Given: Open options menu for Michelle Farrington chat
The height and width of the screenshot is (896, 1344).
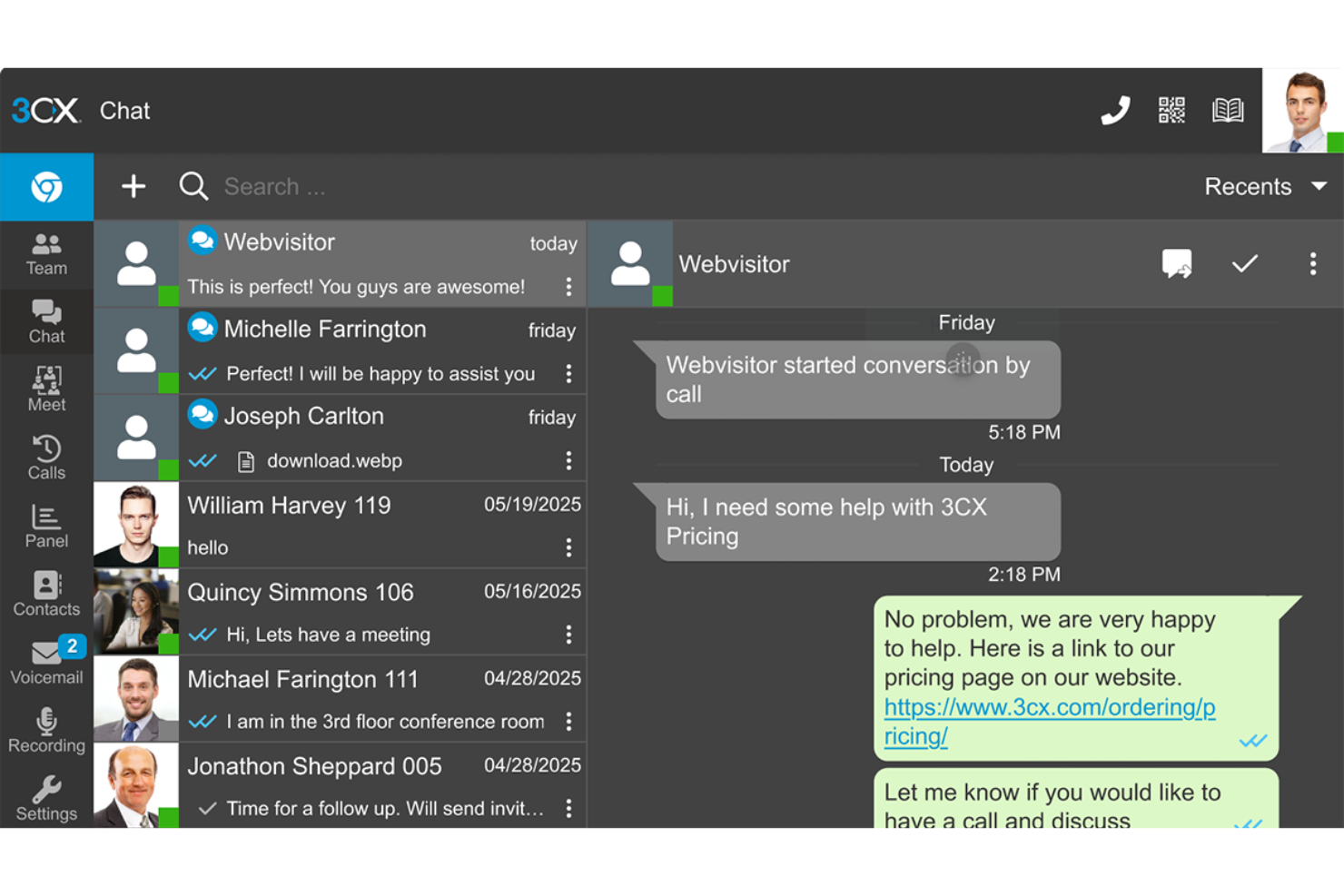Looking at the screenshot, I should [x=569, y=374].
